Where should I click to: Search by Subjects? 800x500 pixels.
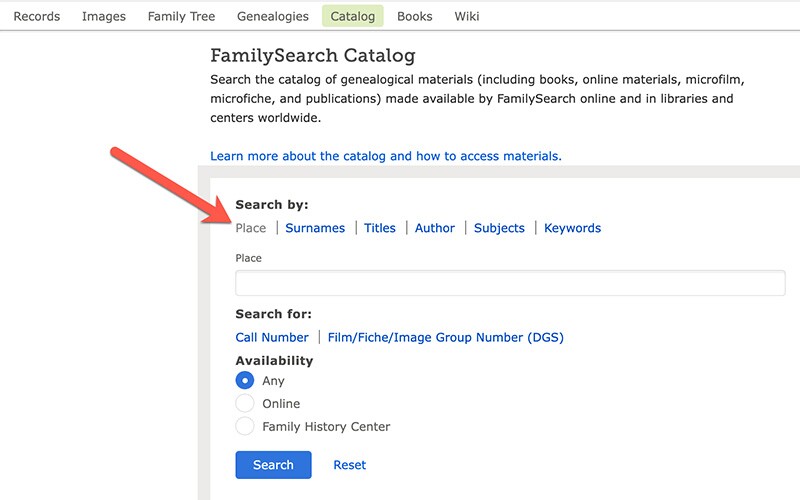(499, 228)
